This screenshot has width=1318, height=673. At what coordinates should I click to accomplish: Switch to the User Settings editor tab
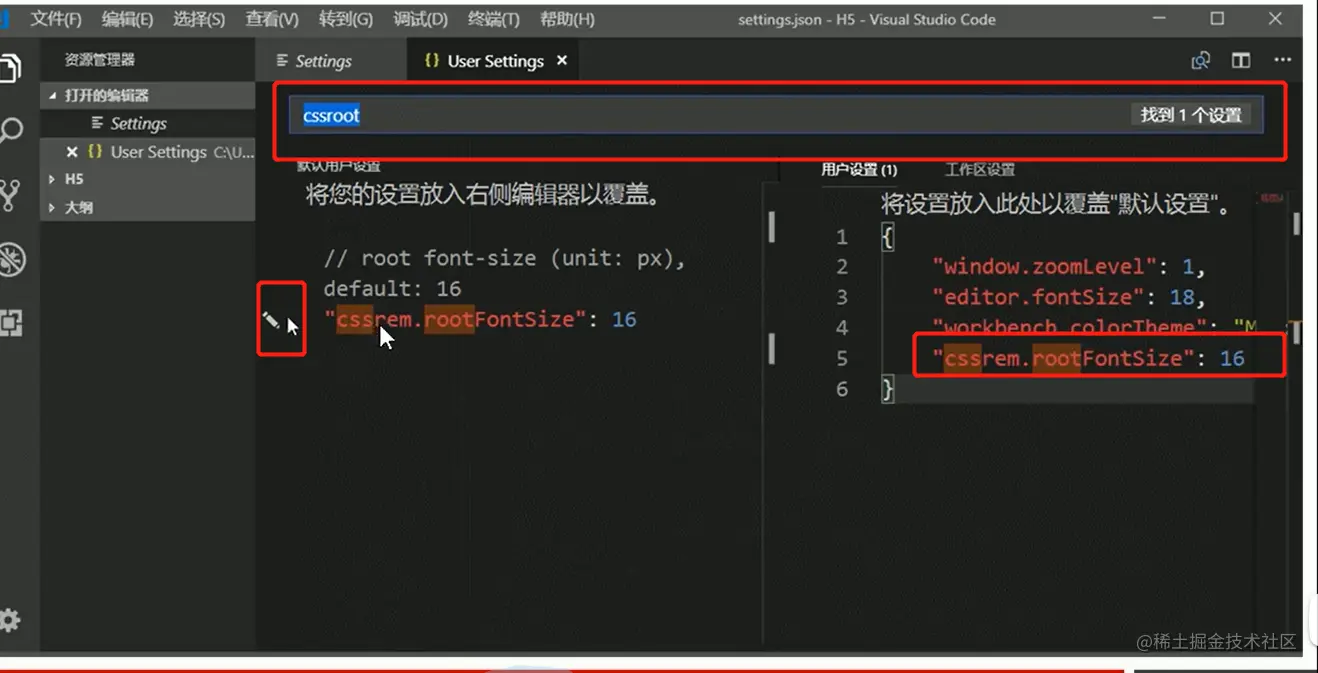tap(494, 61)
